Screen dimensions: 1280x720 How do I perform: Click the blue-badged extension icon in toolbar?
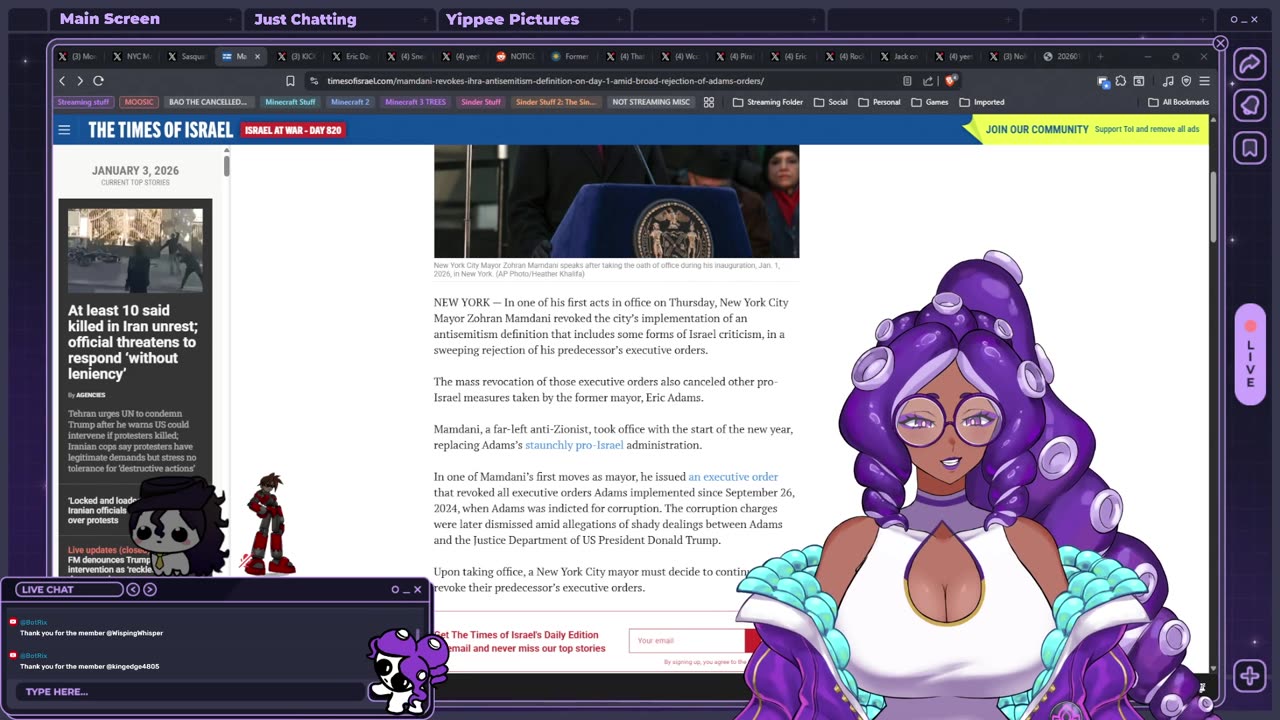click(1103, 81)
